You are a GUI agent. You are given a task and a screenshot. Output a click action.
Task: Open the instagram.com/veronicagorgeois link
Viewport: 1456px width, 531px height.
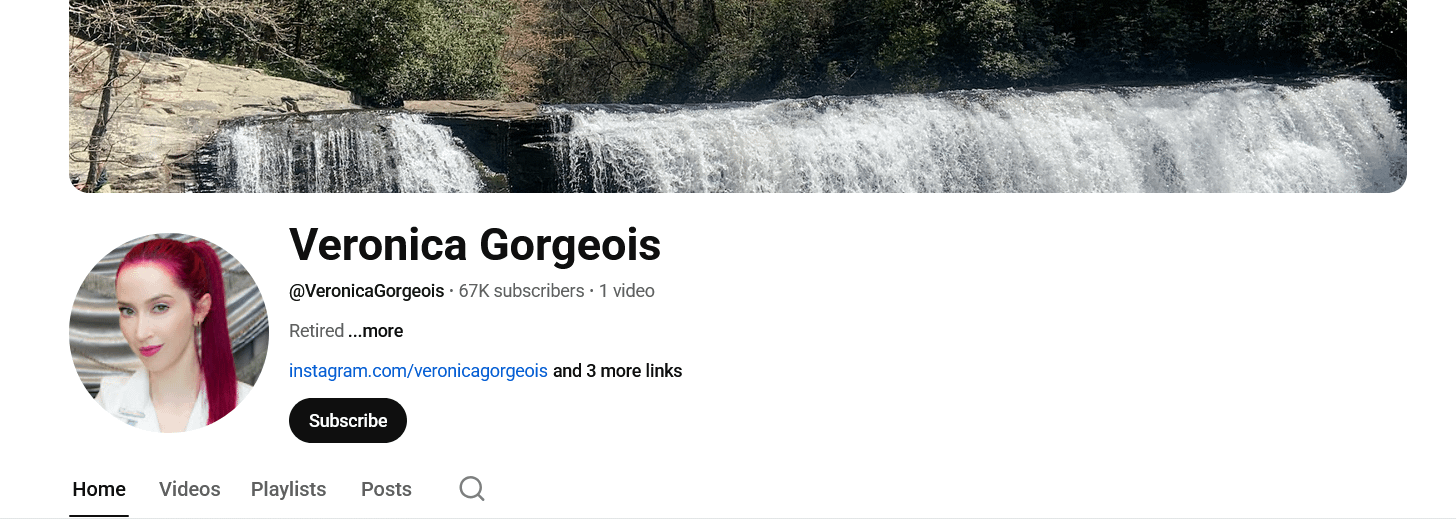point(418,371)
